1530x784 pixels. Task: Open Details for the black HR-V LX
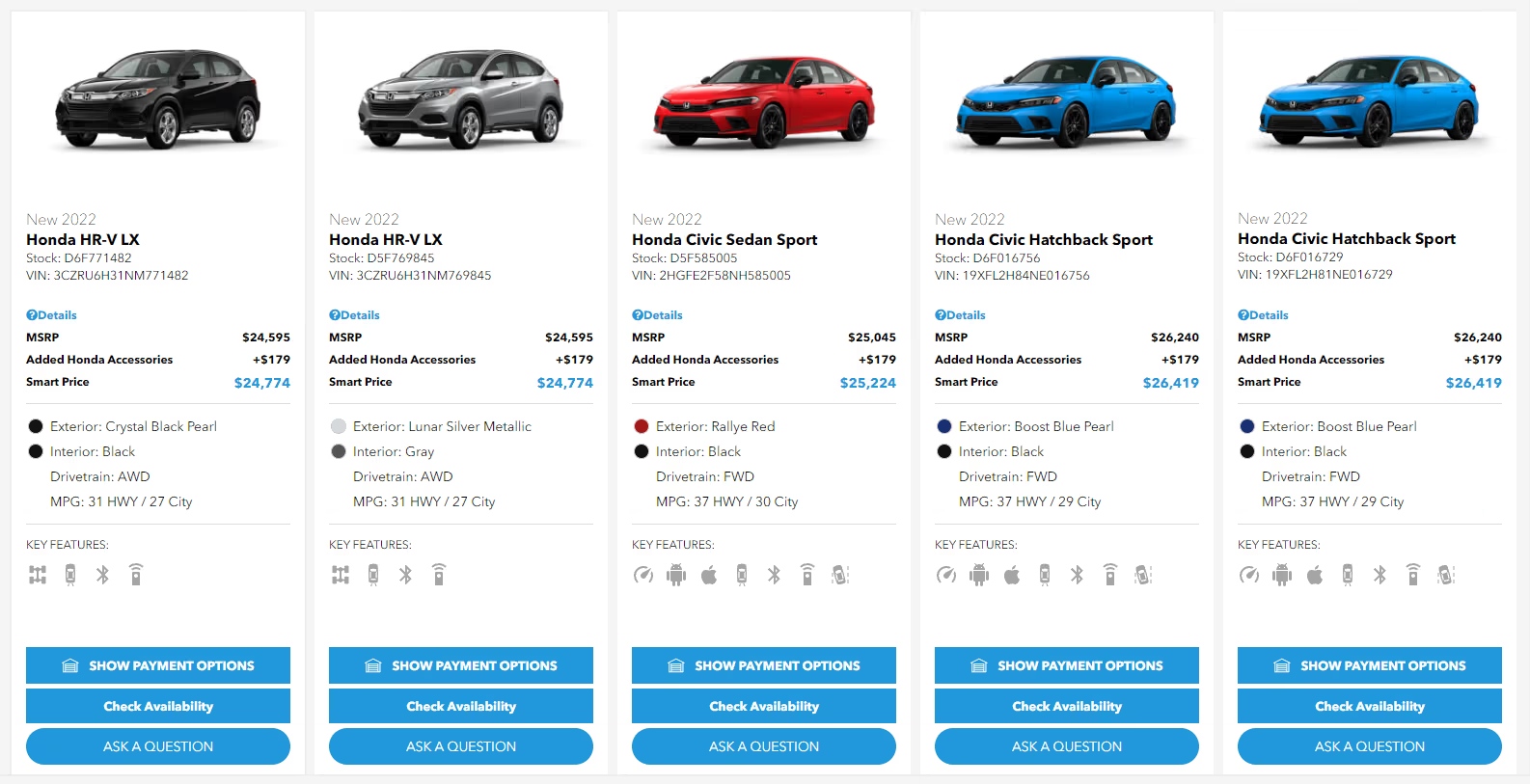click(52, 315)
